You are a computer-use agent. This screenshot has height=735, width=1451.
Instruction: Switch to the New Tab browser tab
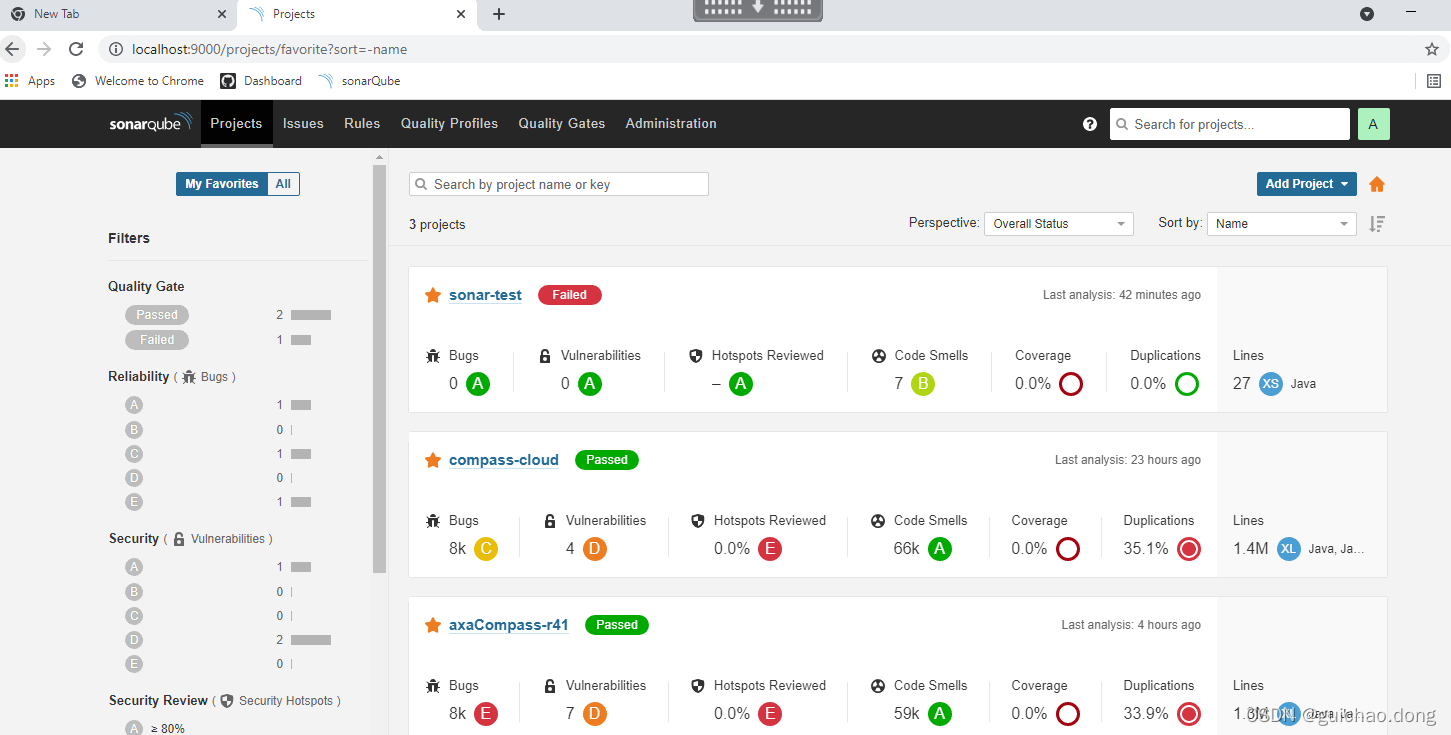[x=116, y=14]
